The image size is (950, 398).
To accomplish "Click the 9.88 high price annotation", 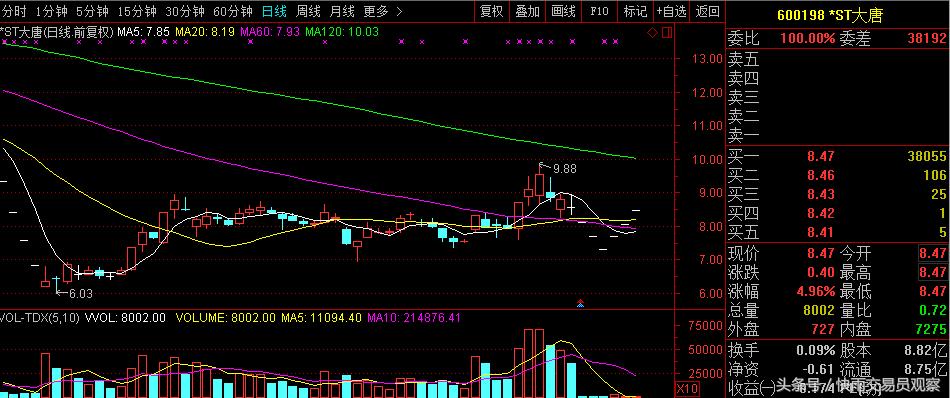I will tap(565, 169).
